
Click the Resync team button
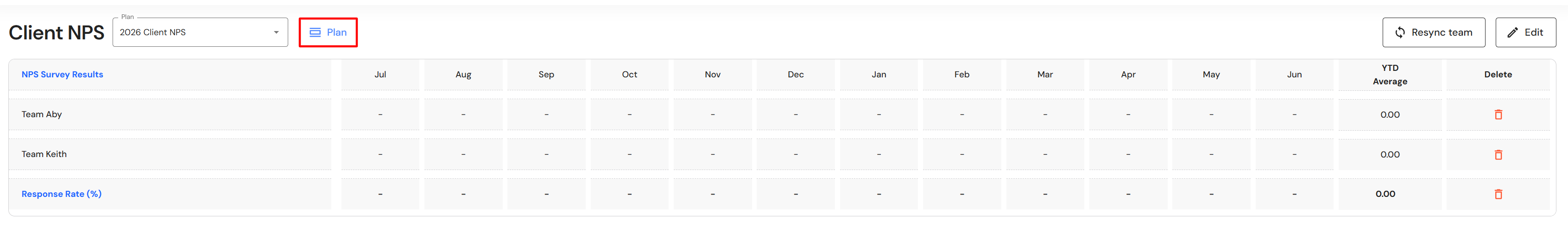pos(1433,32)
